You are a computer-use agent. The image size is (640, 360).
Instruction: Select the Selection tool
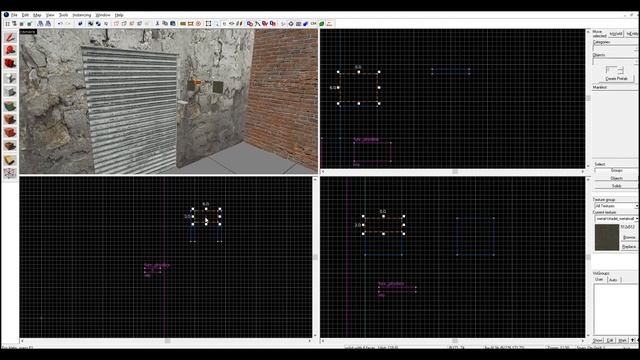[x=10, y=38]
